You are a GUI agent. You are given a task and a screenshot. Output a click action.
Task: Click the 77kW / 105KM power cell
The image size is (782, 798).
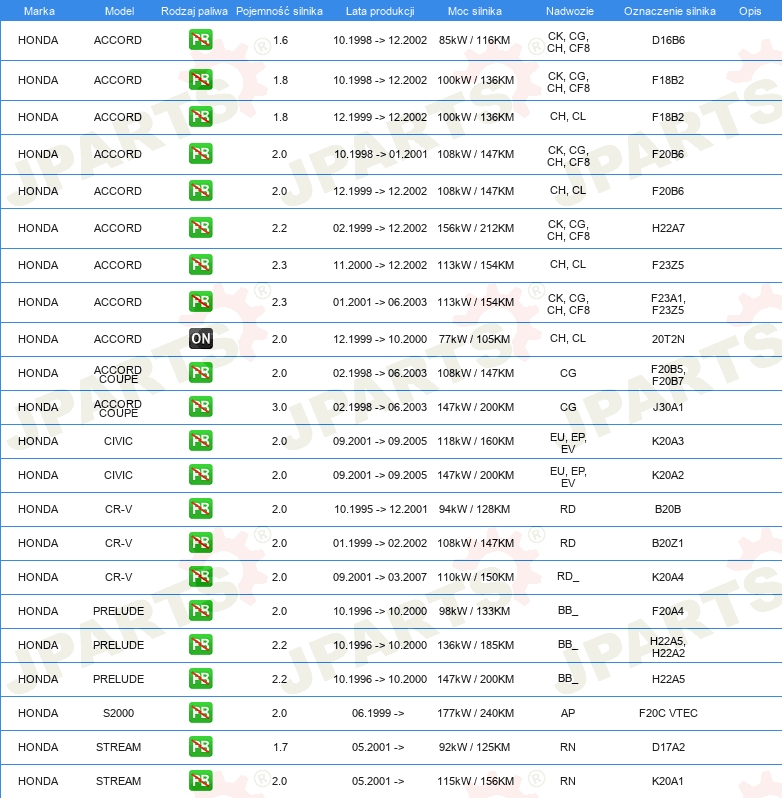[x=474, y=339]
